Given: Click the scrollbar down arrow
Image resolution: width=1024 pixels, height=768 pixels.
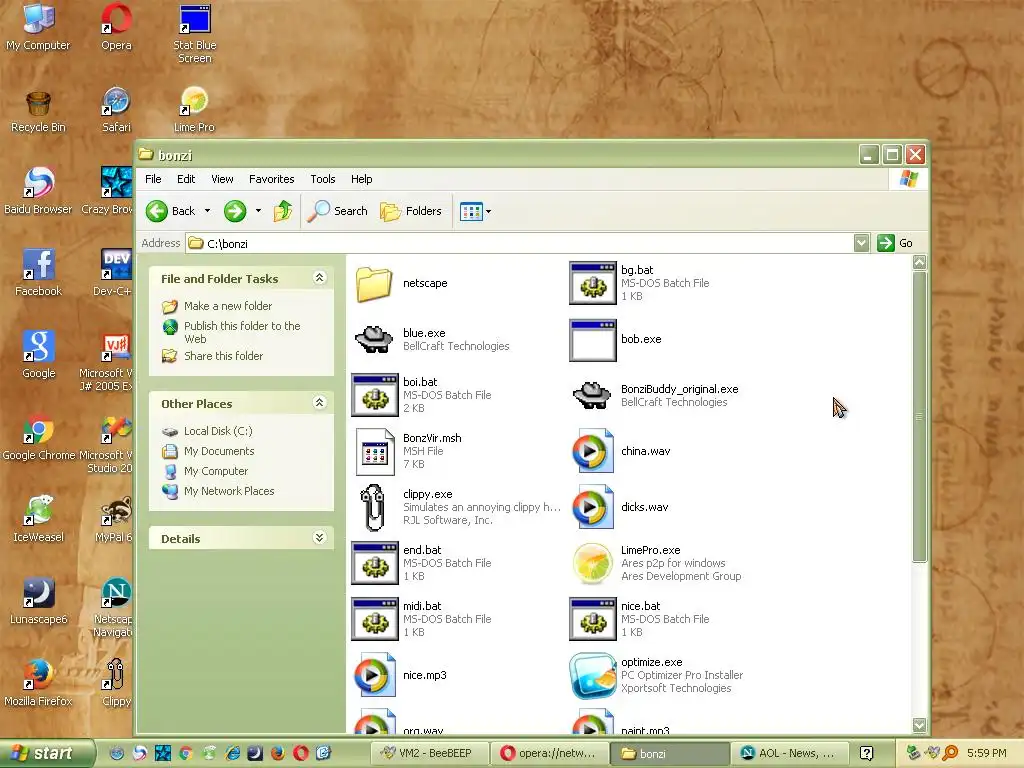Looking at the screenshot, I should pos(920,725).
